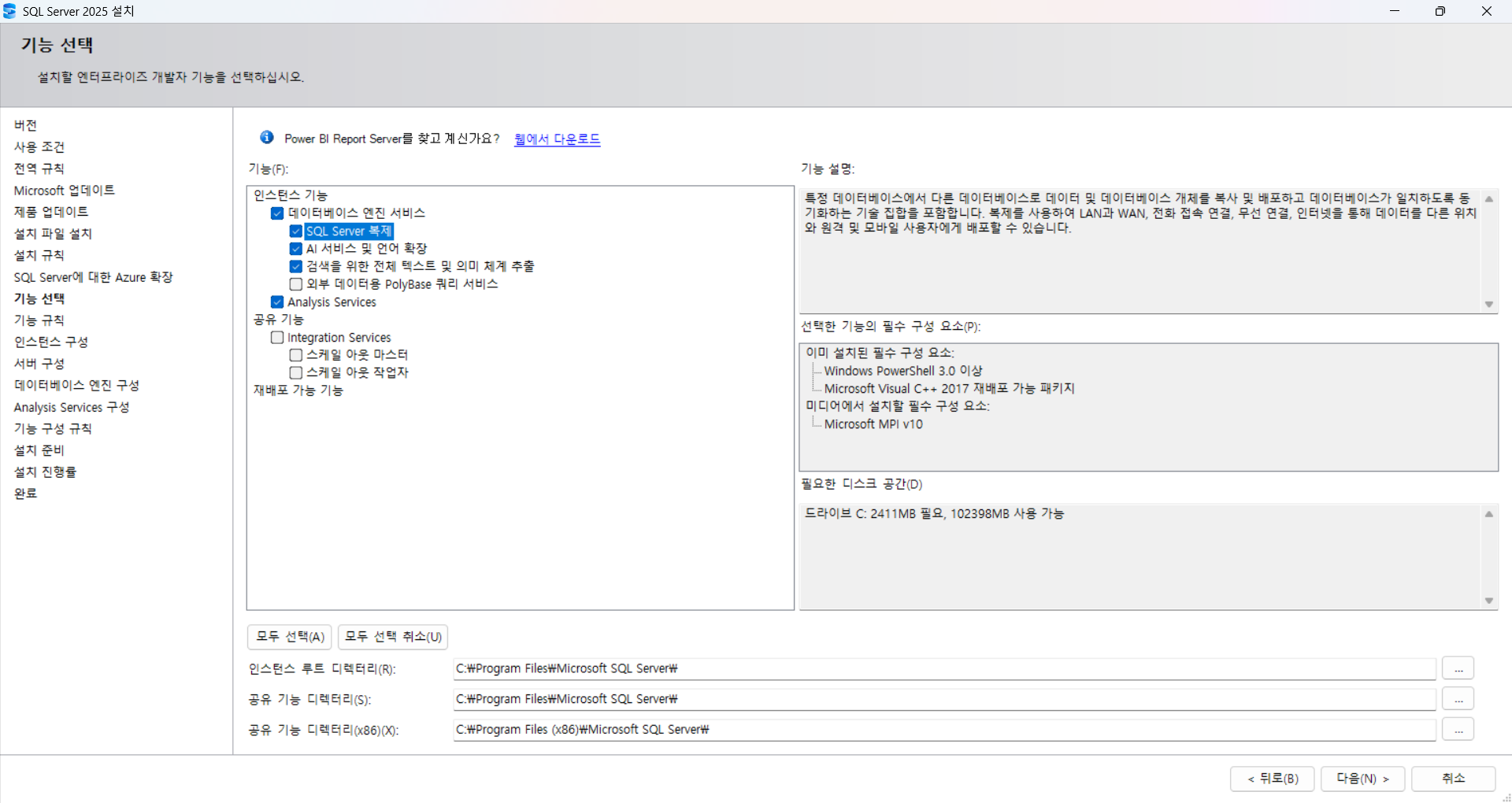
Task: Click the 공유 기능 디렉터리(x86) path field
Action: pos(944,730)
